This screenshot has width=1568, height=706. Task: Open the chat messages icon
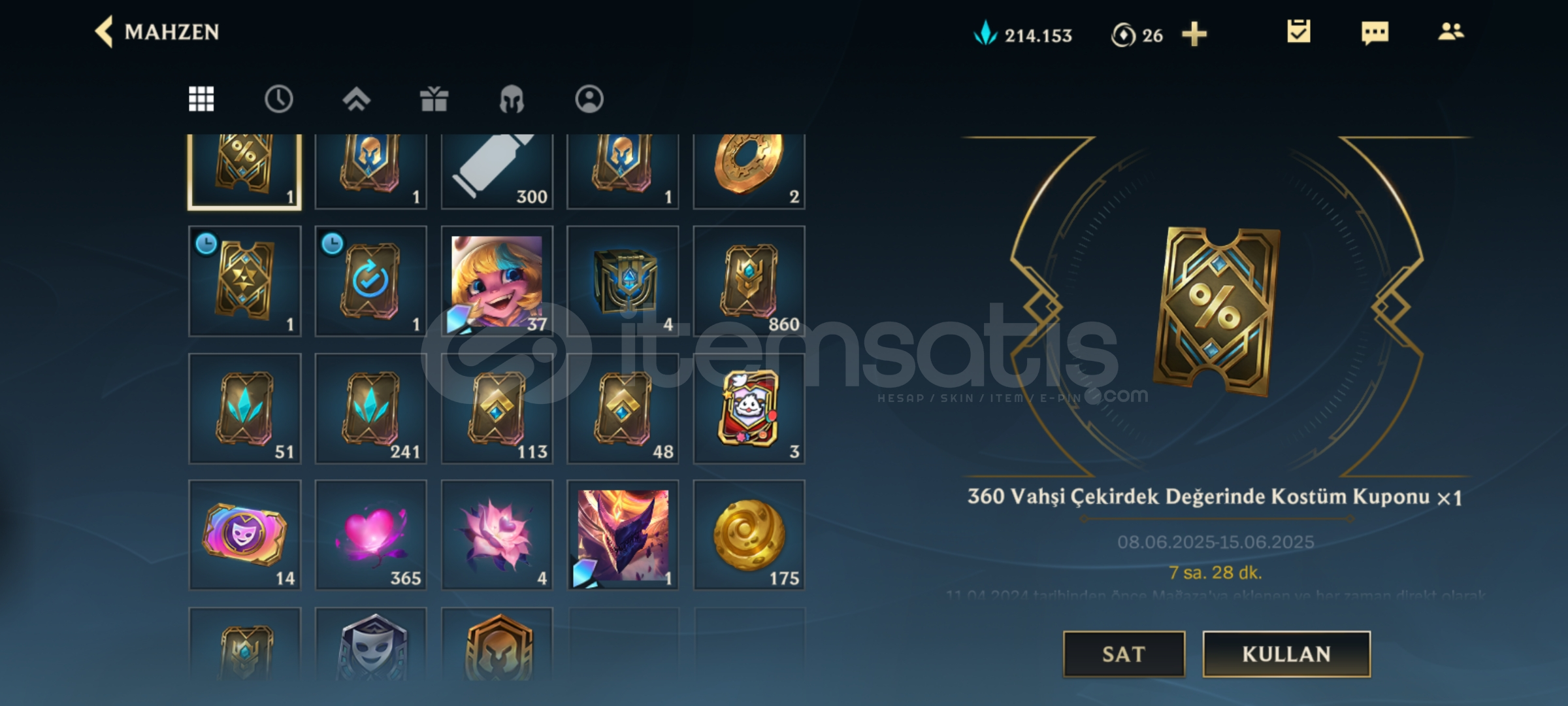[1375, 32]
